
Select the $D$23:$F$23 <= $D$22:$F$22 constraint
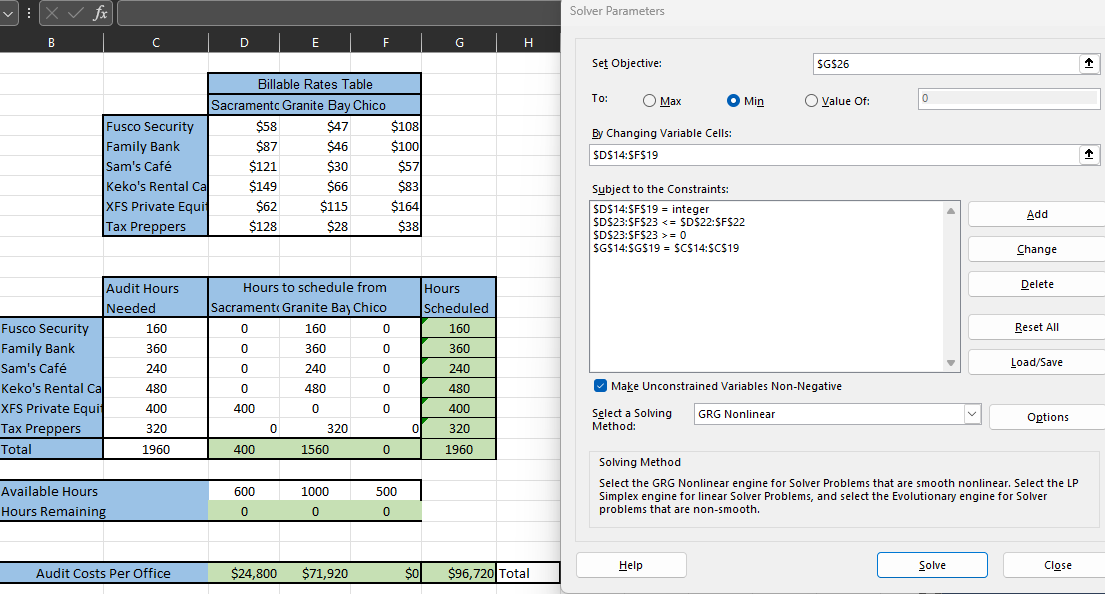[x=669, y=222]
